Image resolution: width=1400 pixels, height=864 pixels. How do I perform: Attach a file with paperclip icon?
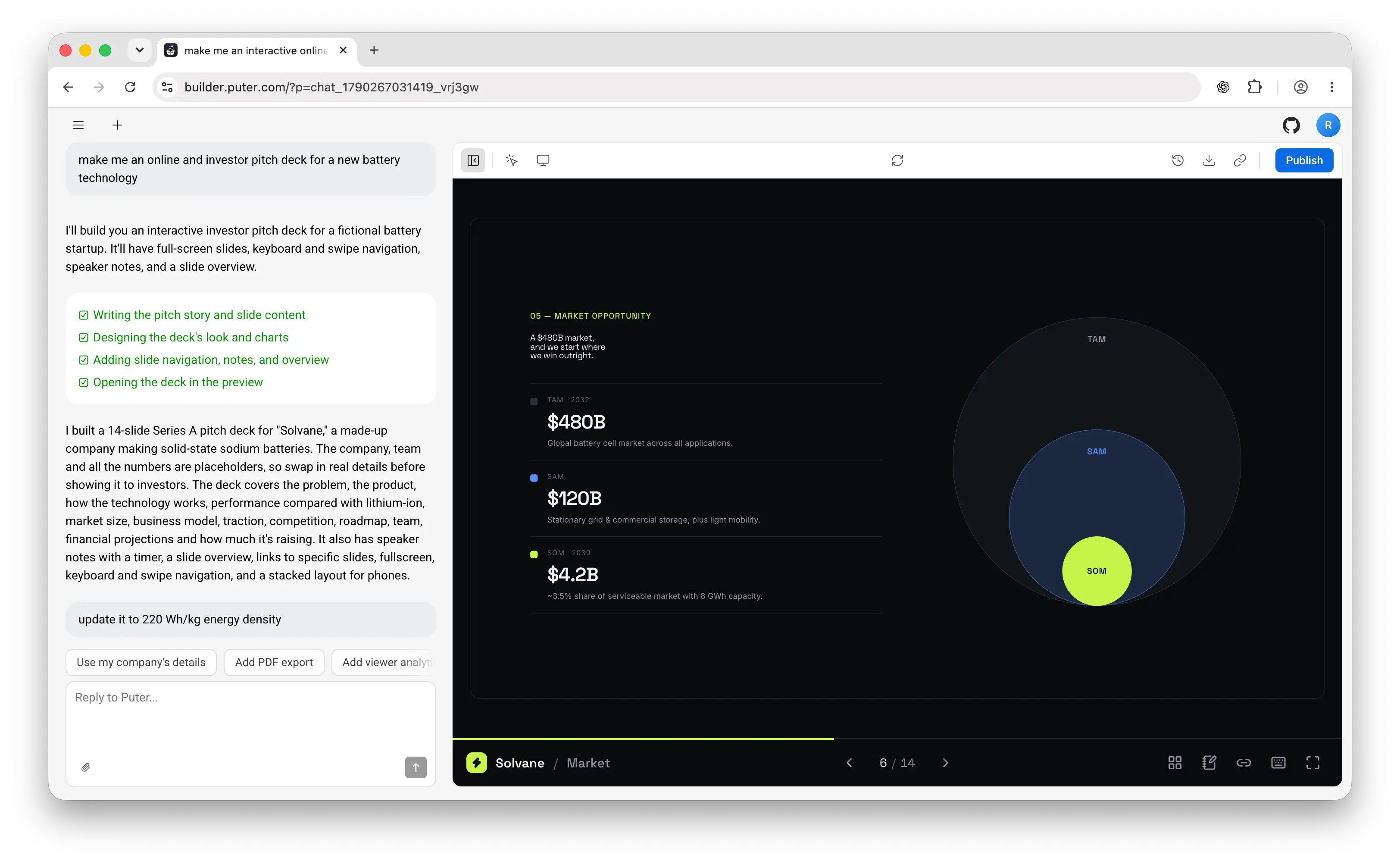click(86, 767)
